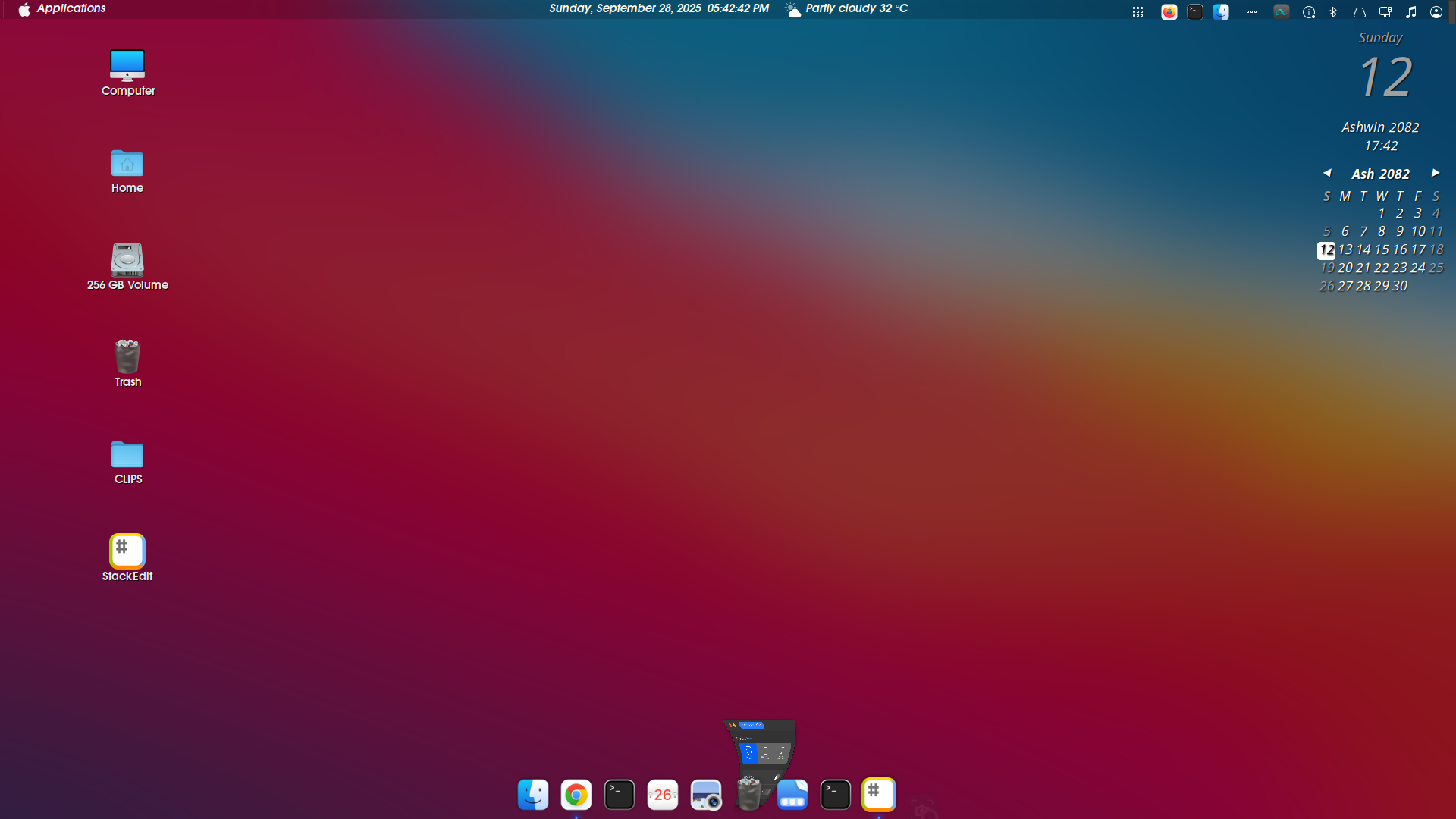
Task: Click the StackEdit icon in the dock
Action: point(879,795)
